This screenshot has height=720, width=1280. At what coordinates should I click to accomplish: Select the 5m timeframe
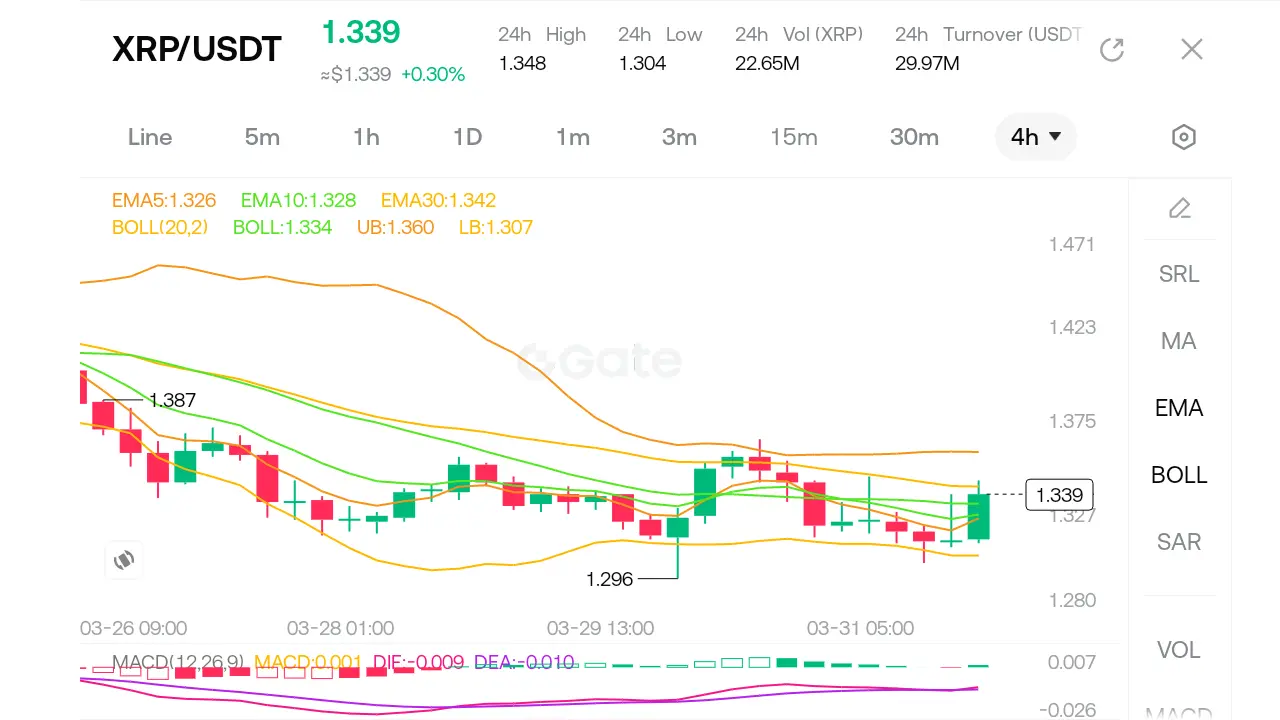262,137
